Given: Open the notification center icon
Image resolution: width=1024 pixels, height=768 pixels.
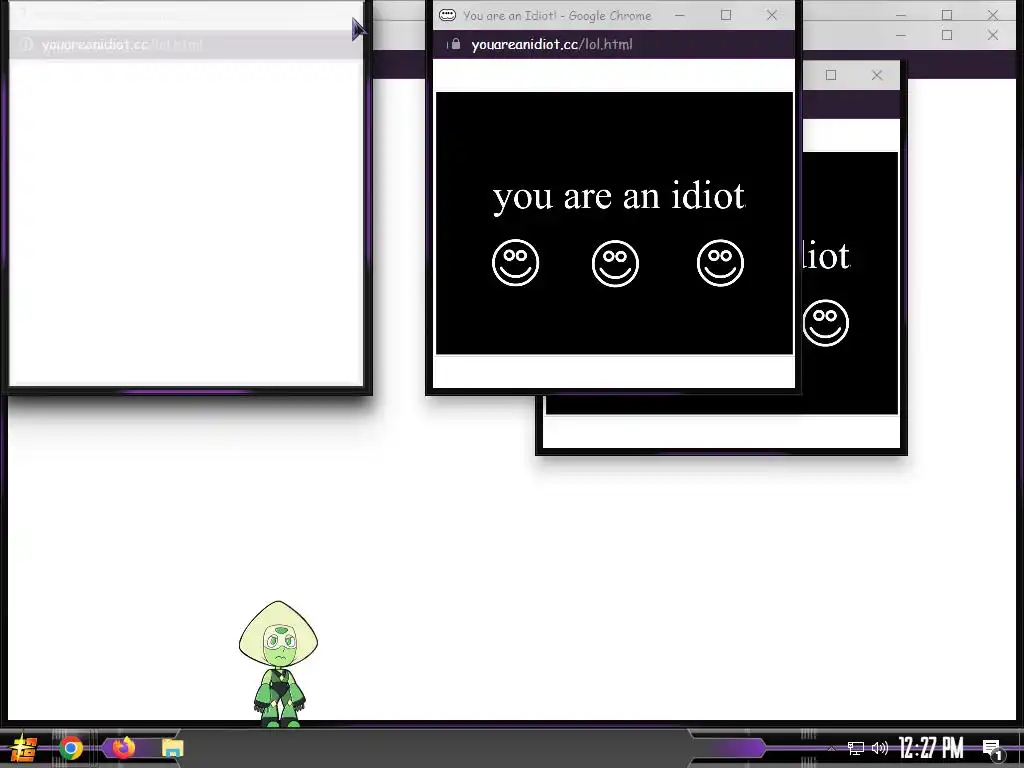Looking at the screenshot, I should point(993,749).
